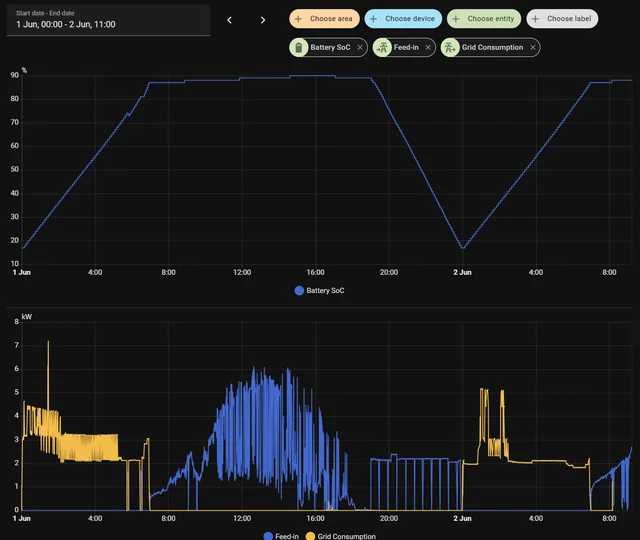Click the Feed-in chip's power icon

tap(382, 47)
